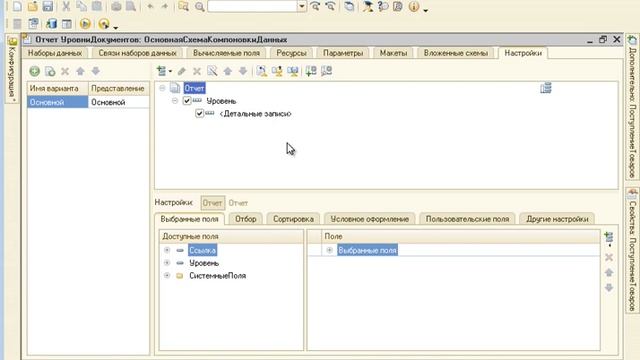This screenshot has height=360, width=640.
Task: Switch to the Наборы данных tab
Action: (55, 53)
